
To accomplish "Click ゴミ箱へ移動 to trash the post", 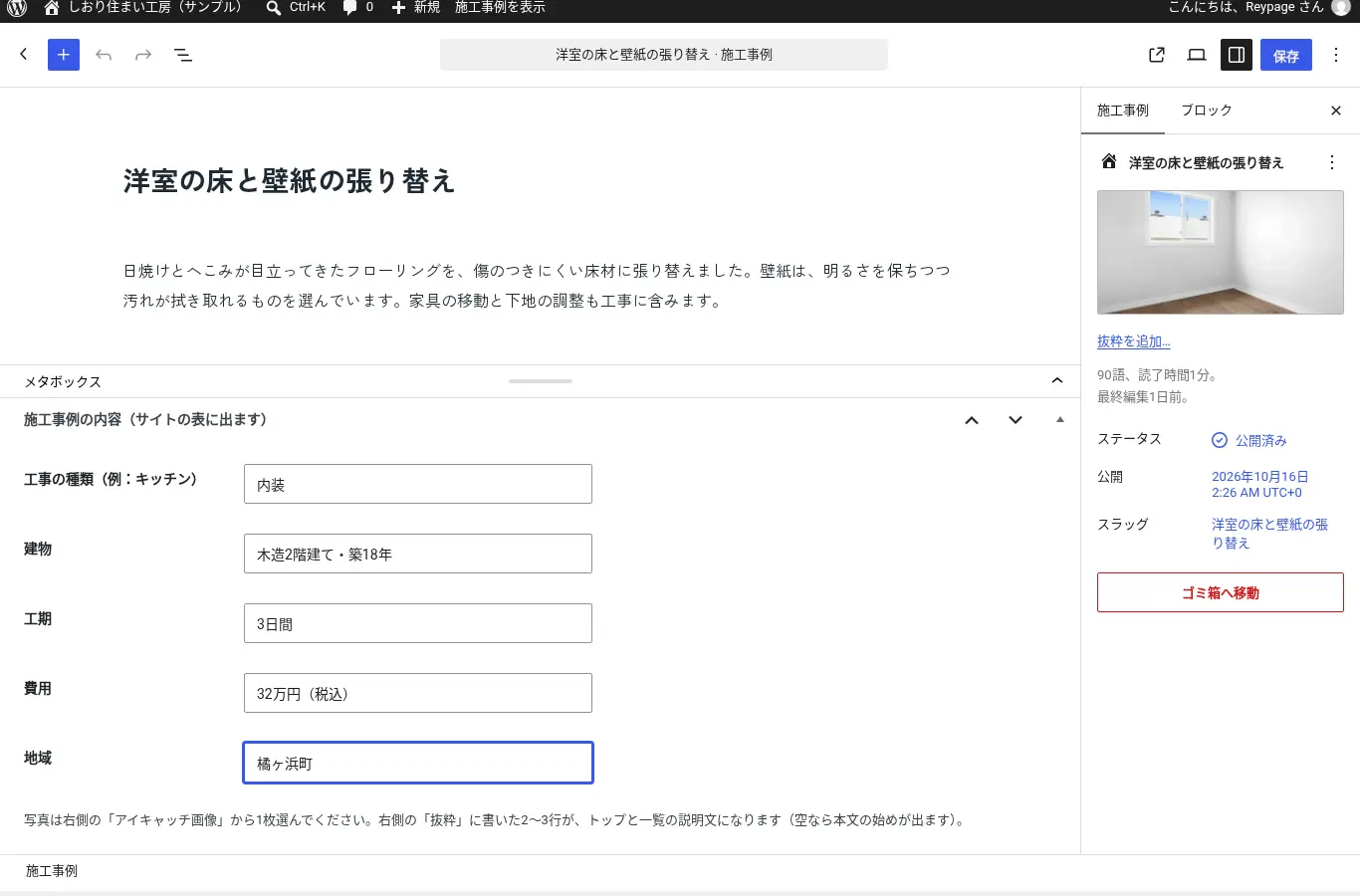I will pyautogui.click(x=1221, y=592).
